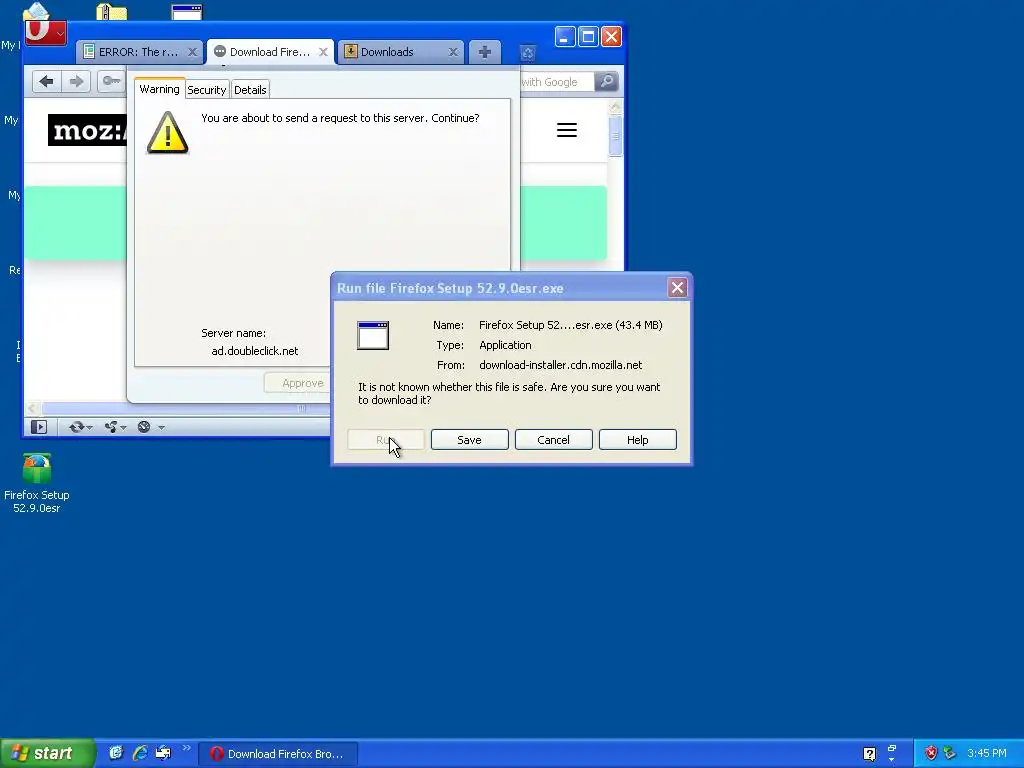Click the Opera Turbo icon in status bar
This screenshot has height=768, width=1024.
pos(144,427)
